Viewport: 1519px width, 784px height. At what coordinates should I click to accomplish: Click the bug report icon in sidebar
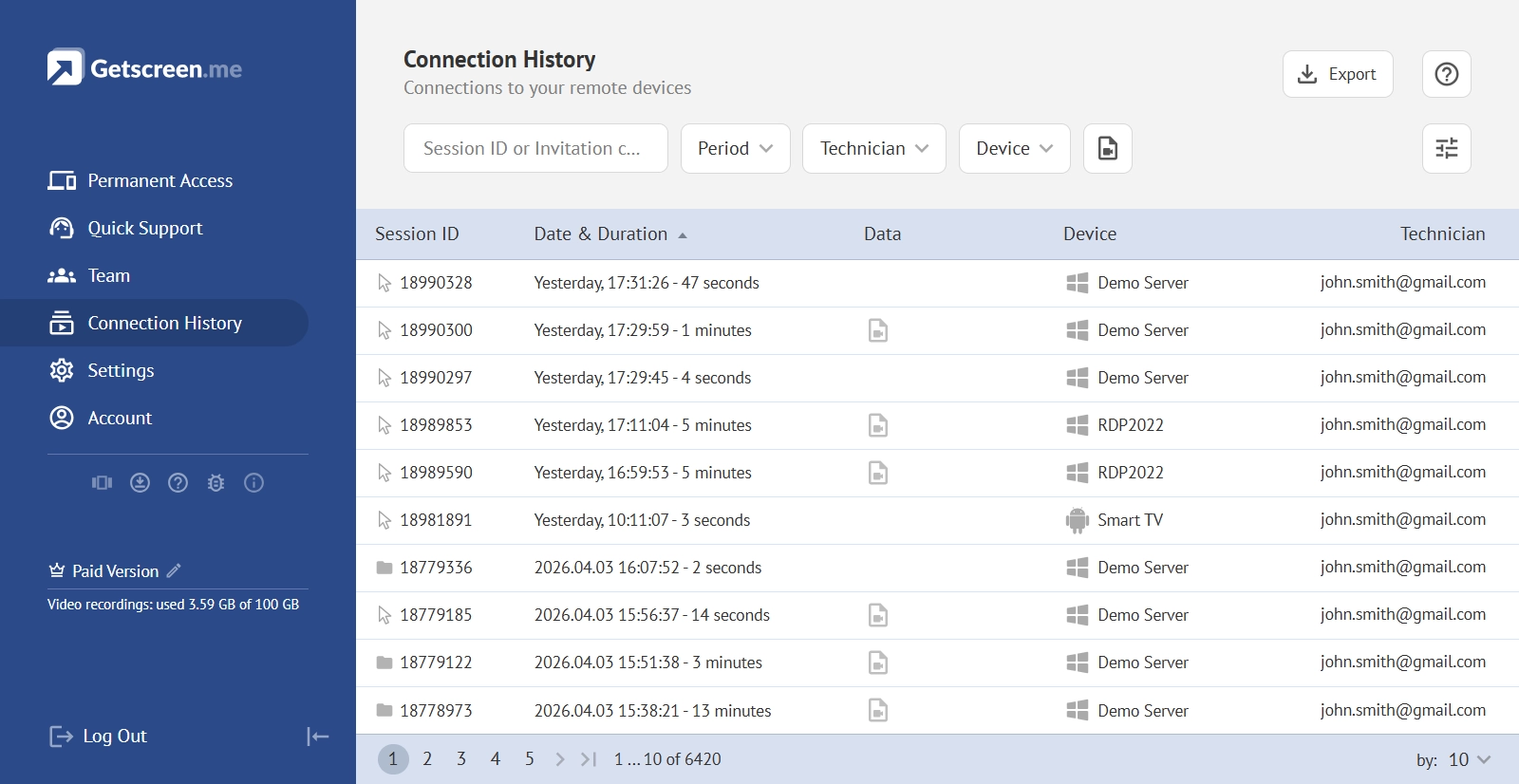click(216, 483)
